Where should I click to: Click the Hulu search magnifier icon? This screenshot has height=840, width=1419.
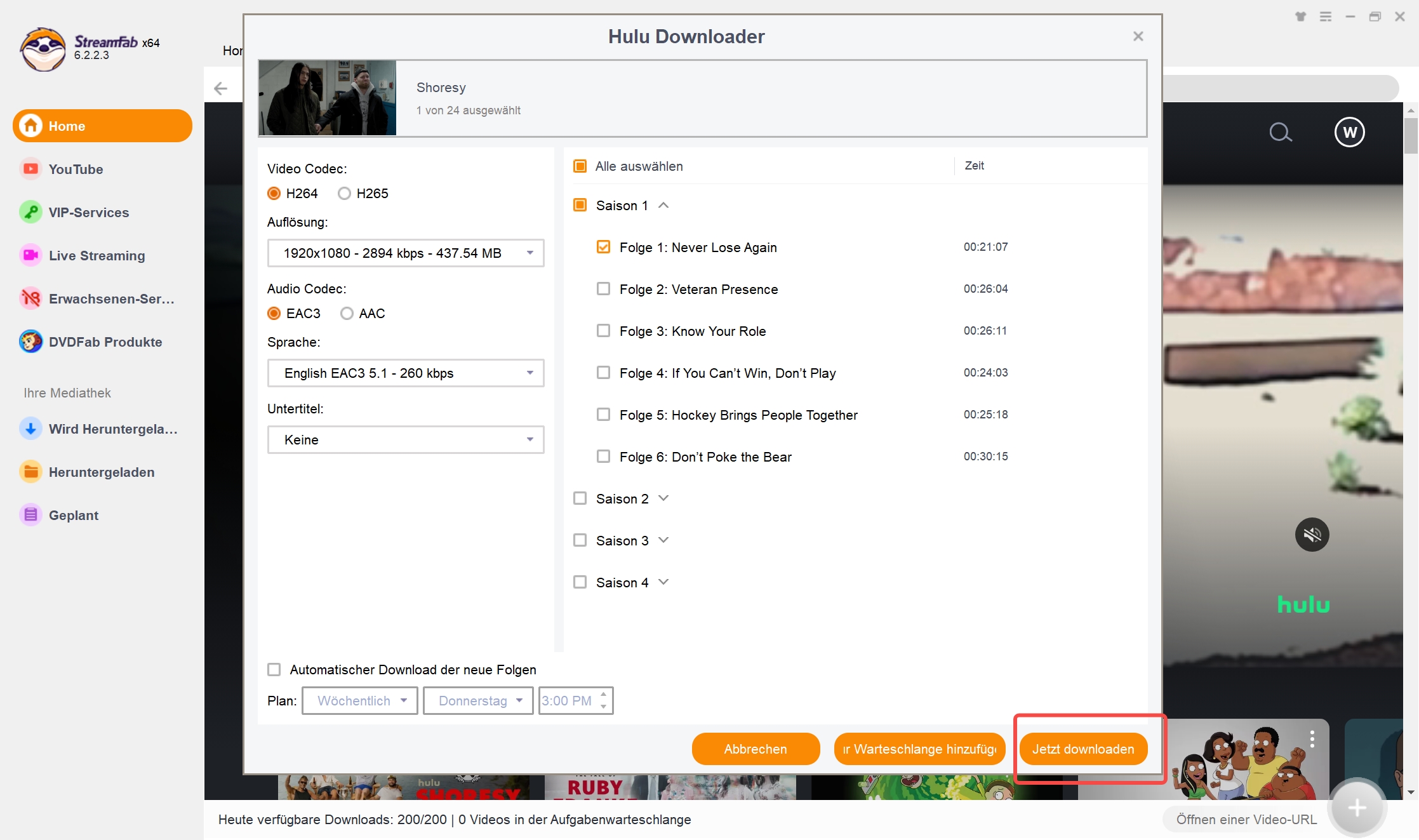(1280, 132)
